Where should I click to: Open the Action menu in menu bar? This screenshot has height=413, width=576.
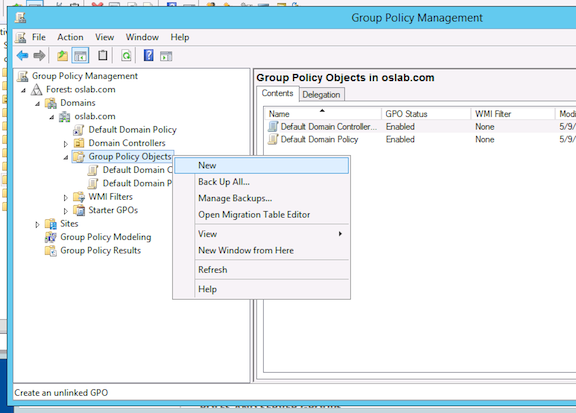pyautogui.click(x=70, y=37)
